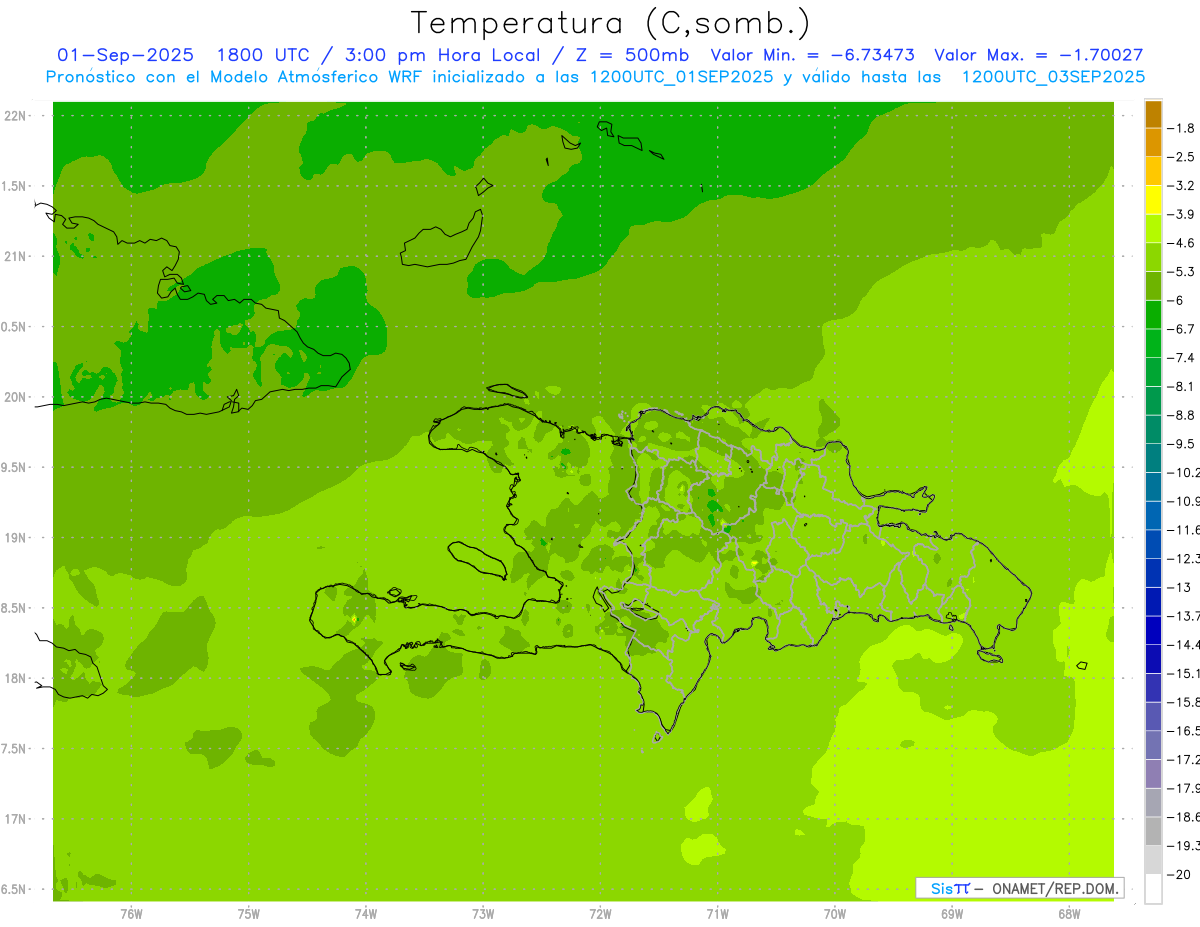The width and height of the screenshot is (1200, 927).
Task: Click the '21N' latitude axis label
Action: coord(16,256)
